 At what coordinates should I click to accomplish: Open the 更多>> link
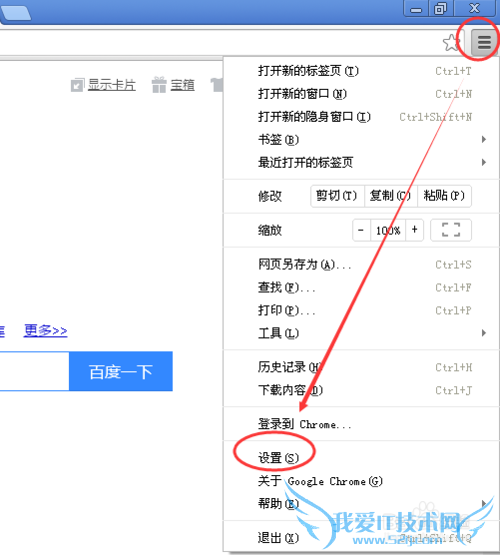click(x=45, y=330)
